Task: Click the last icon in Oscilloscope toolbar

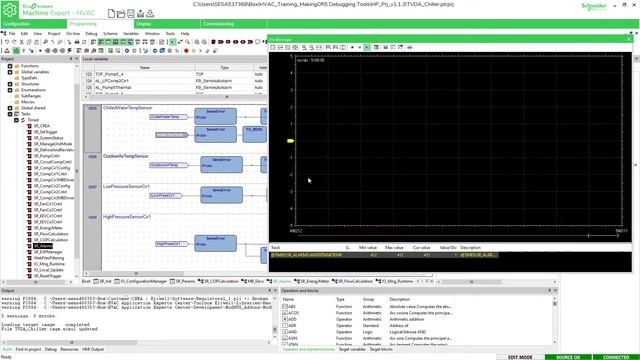Action: pos(409,47)
